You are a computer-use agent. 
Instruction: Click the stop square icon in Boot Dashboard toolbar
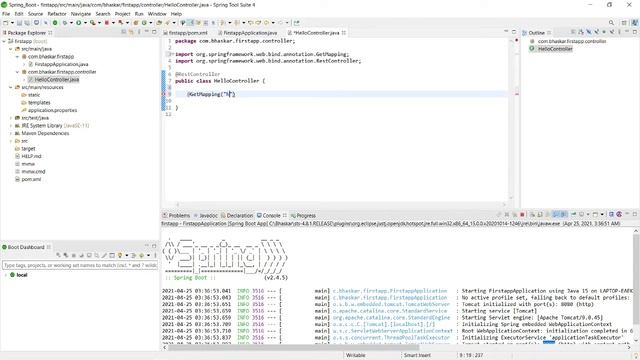tap(74, 255)
